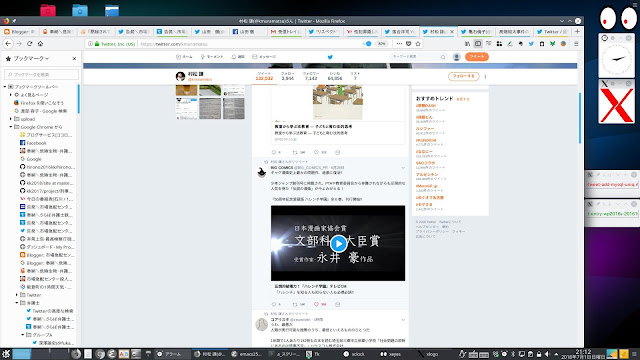This screenshot has width=640, height=360.
Task: Save page to Pocket icon
Action: [409, 44]
